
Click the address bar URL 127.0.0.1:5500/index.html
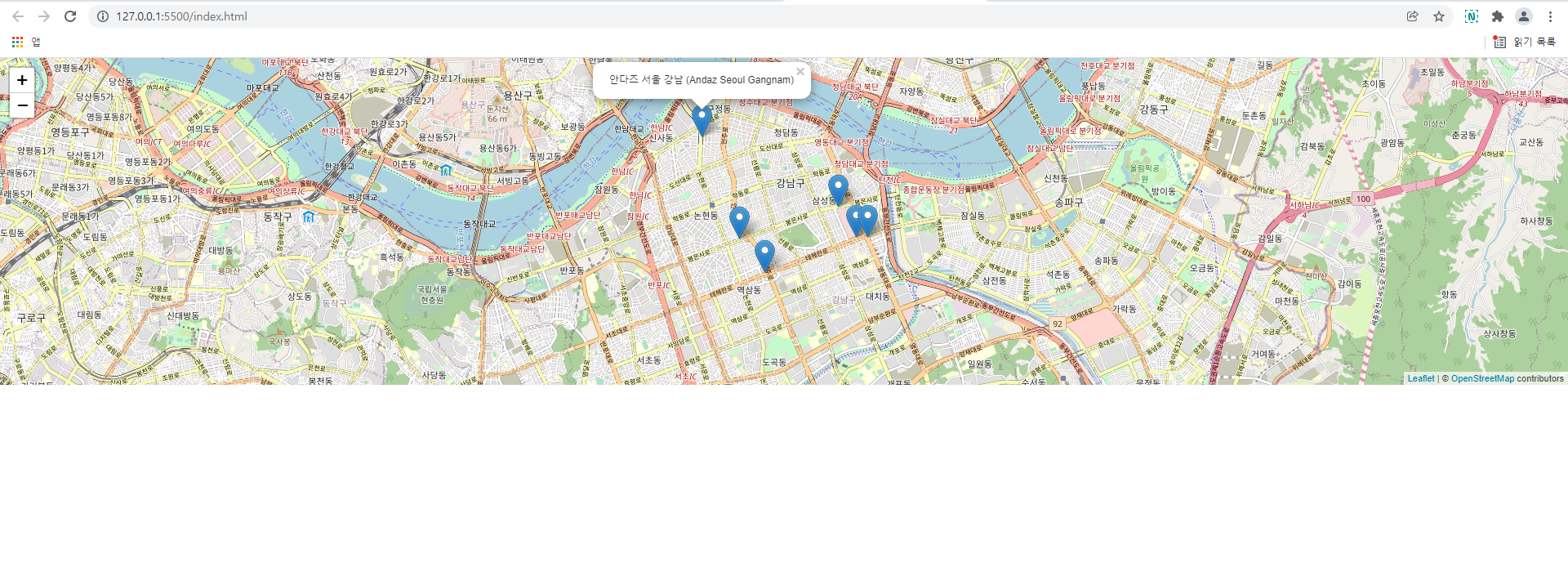tap(181, 16)
